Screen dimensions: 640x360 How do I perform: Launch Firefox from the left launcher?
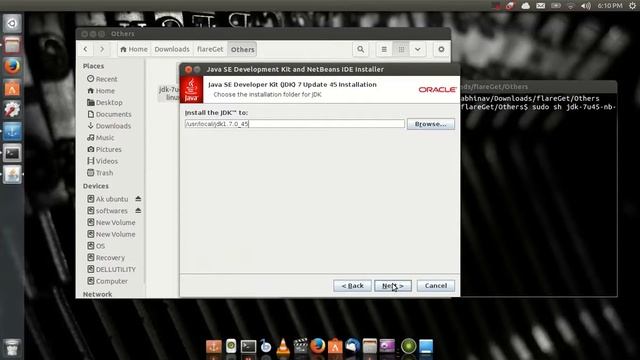(12, 66)
